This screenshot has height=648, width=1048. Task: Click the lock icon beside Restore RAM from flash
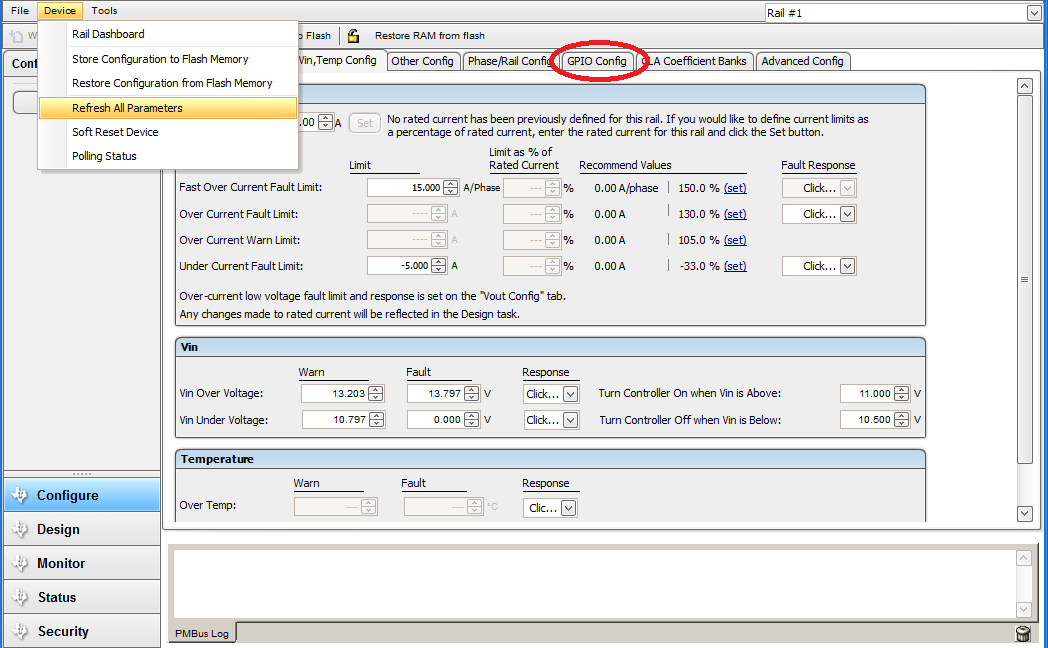(353, 35)
